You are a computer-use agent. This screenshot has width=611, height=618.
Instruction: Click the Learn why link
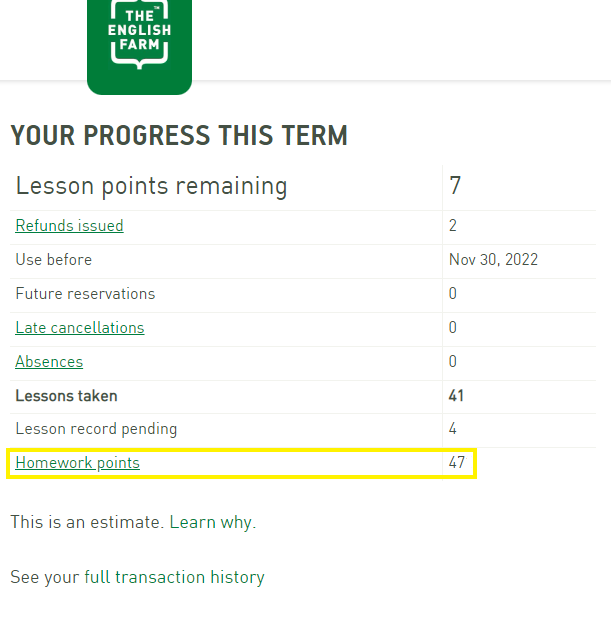point(212,522)
